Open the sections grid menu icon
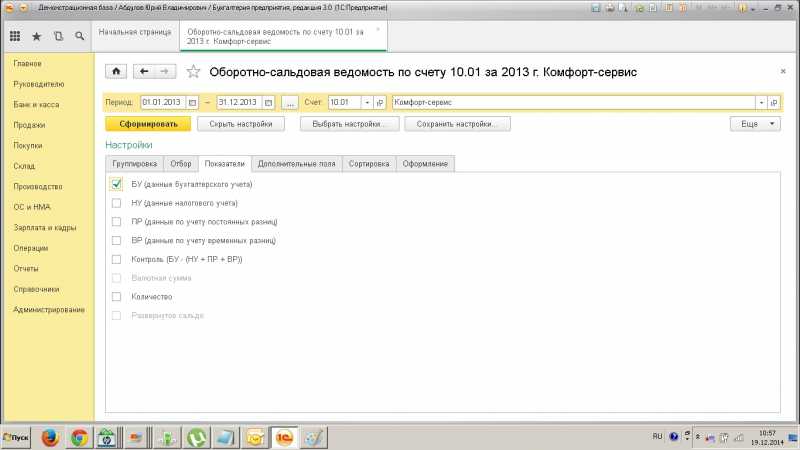The height and width of the screenshot is (450, 800). (x=15, y=36)
